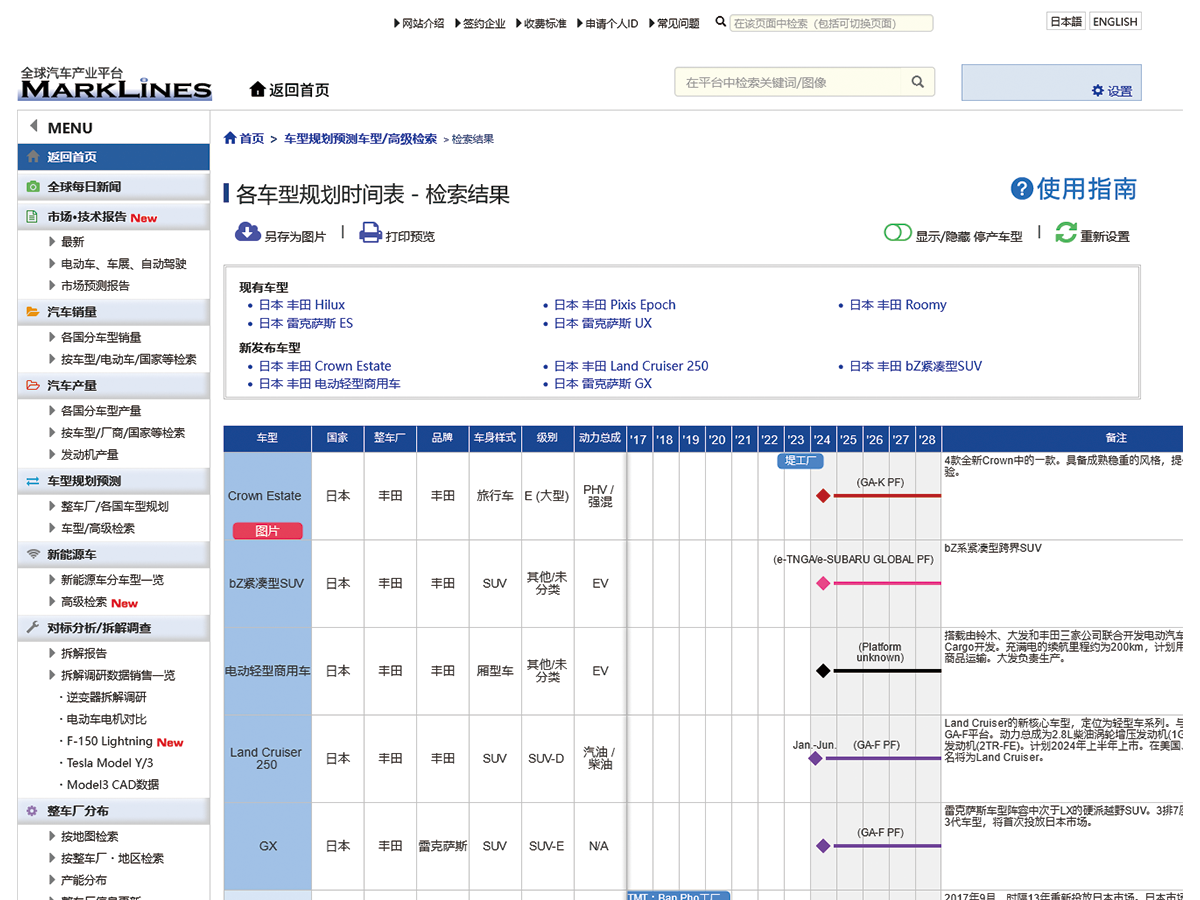Click the 堤工厂 timeline label
The image size is (1200, 900).
point(800,461)
